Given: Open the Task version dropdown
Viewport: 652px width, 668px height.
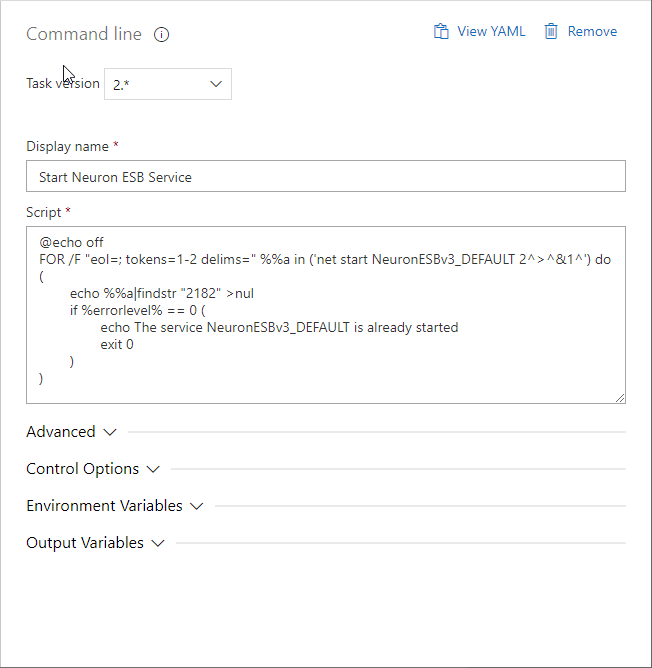Looking at the screenshot, I should pos(168,84).
